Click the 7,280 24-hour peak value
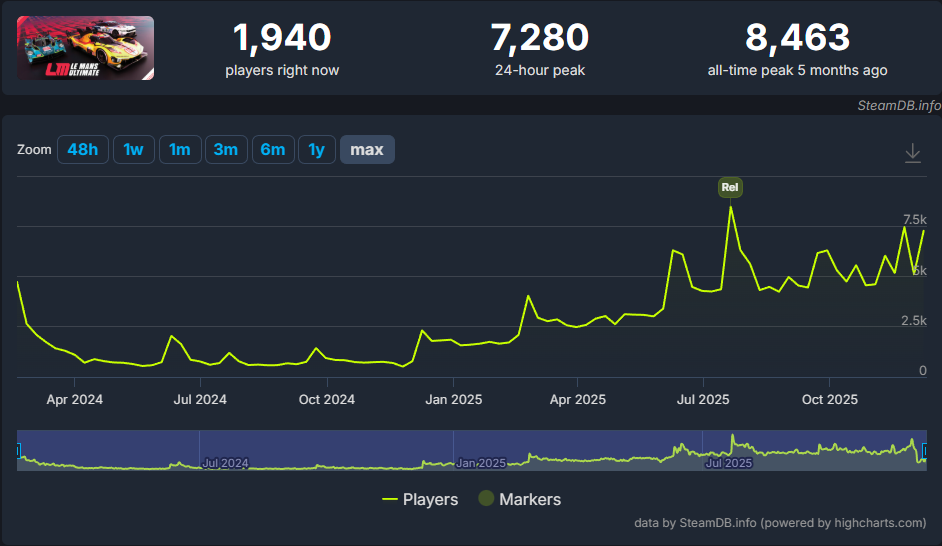 [539, 39]
